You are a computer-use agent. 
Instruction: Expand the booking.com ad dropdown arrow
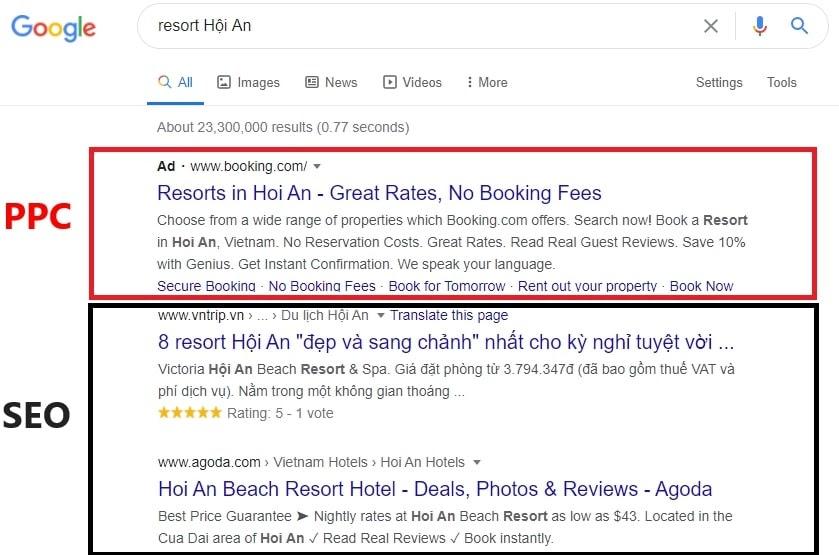tap(317, 166)
